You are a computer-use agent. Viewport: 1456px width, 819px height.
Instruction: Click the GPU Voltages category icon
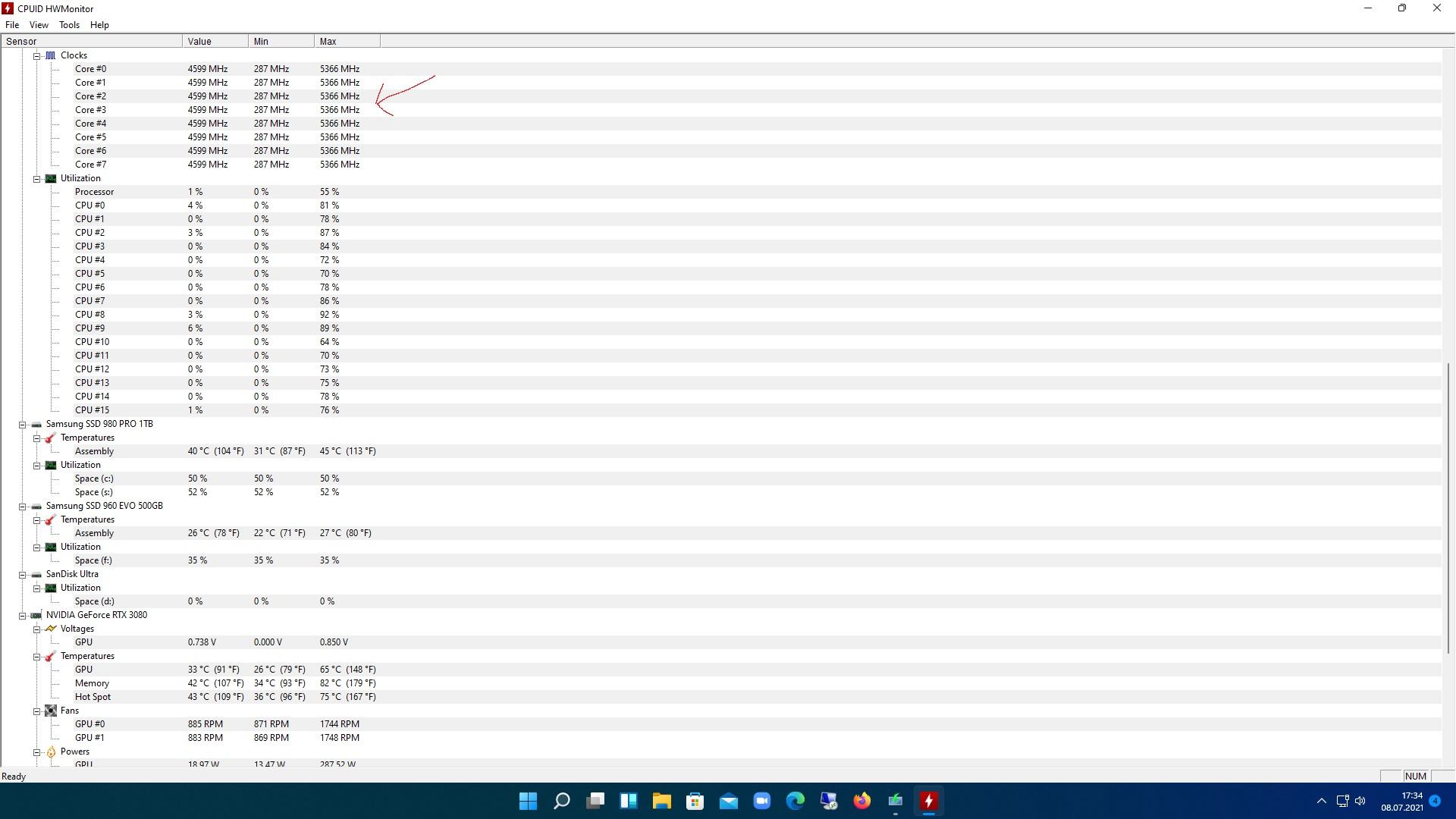point(51,629)
